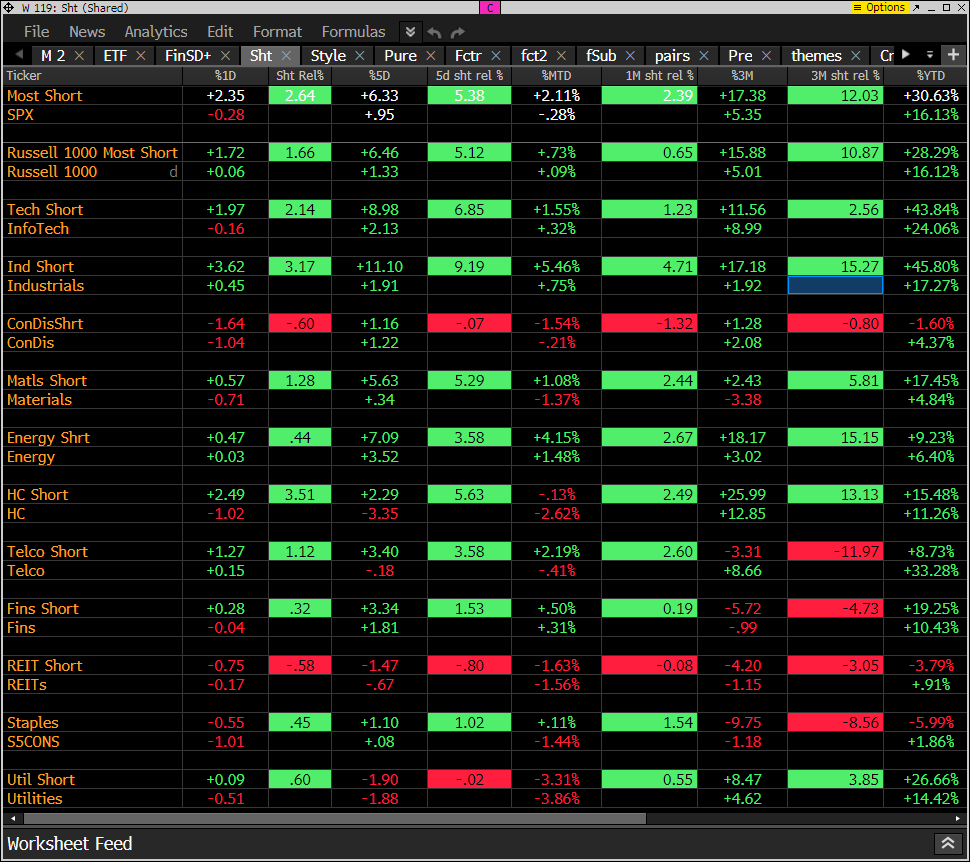This screenshot has width=970, height=862.
Task: Select the highlighted empty Industrials 3M cell
Action: point(835,286)
